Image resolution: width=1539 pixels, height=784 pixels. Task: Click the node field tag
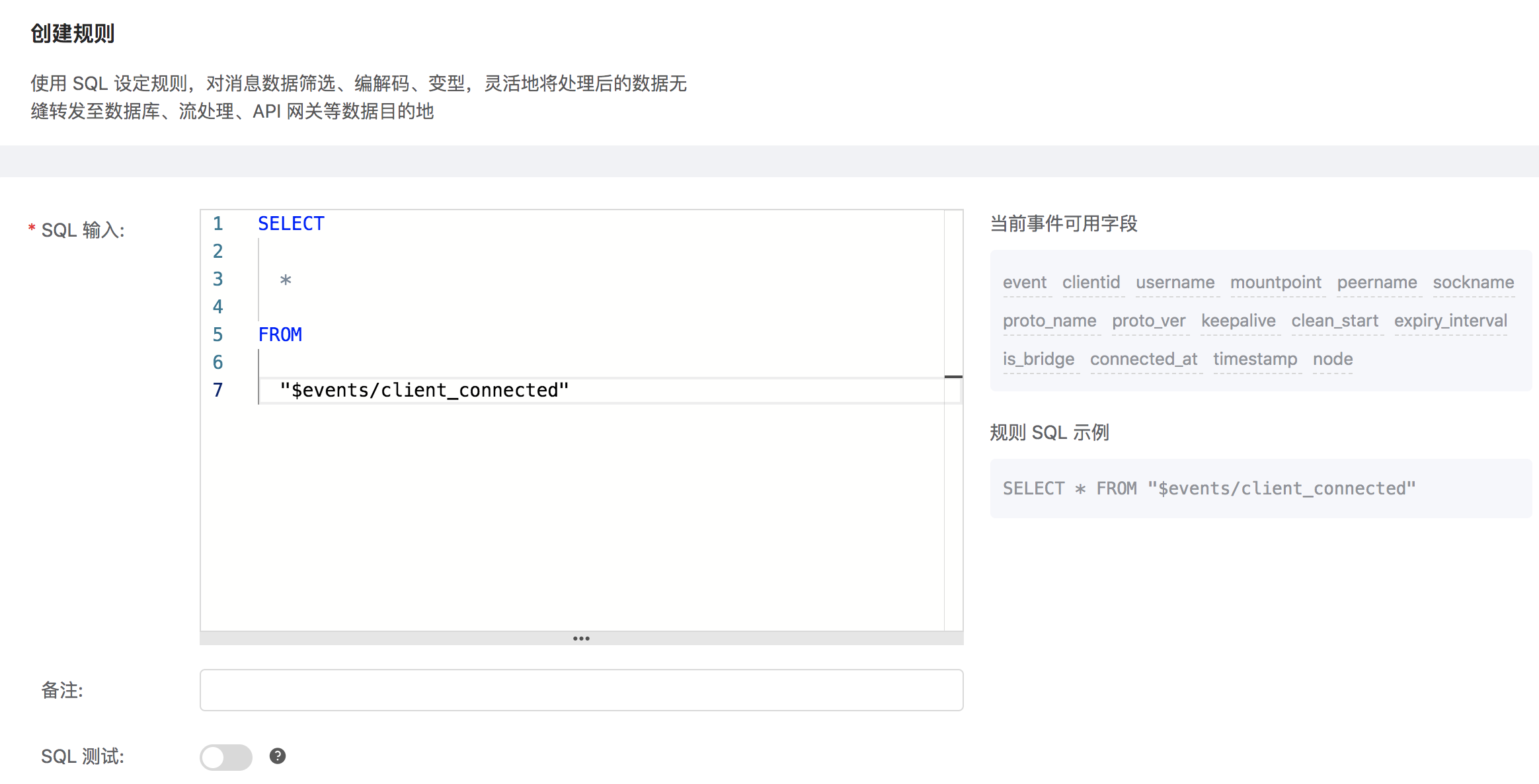[1332, 359]
